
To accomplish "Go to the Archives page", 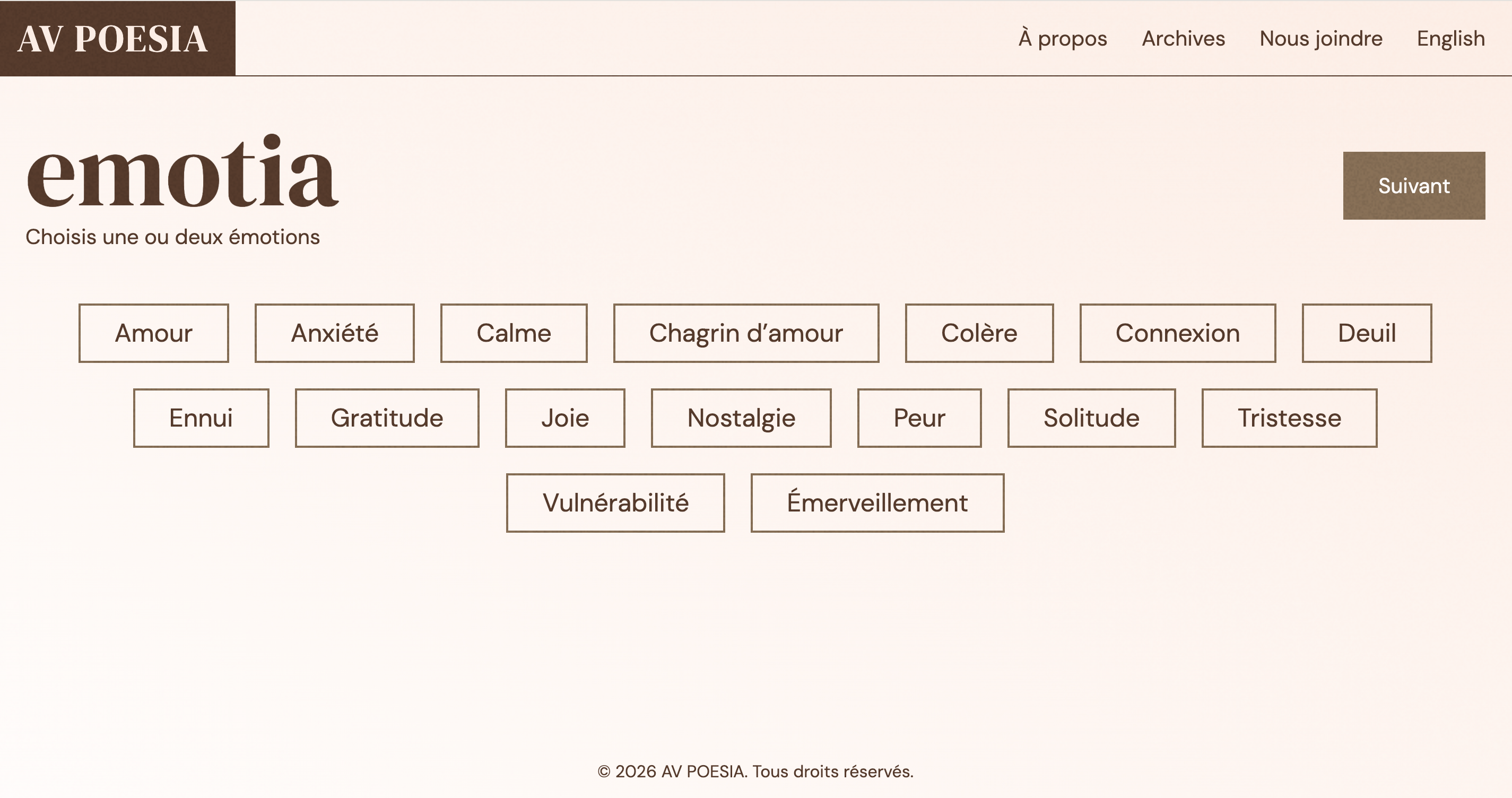I will point(1183,39).
